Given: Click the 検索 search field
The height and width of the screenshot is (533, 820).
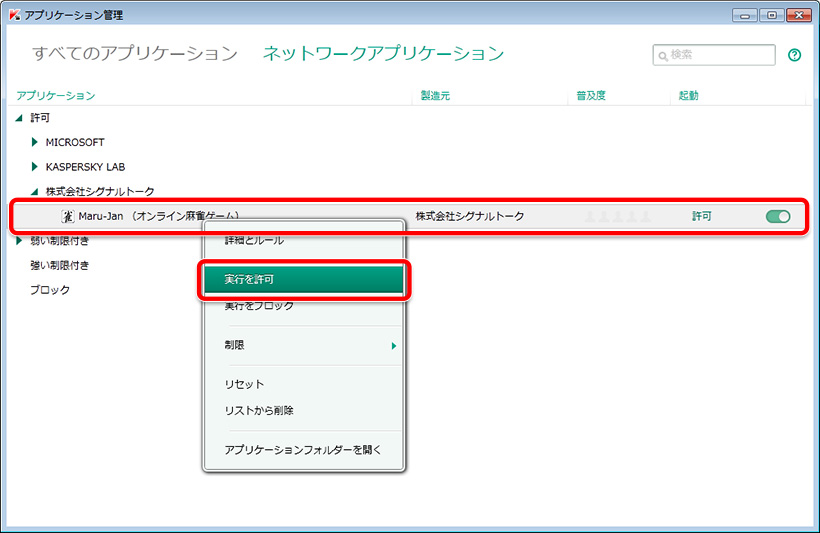Looking at the screenshot, I should click(x=714, y=55).
